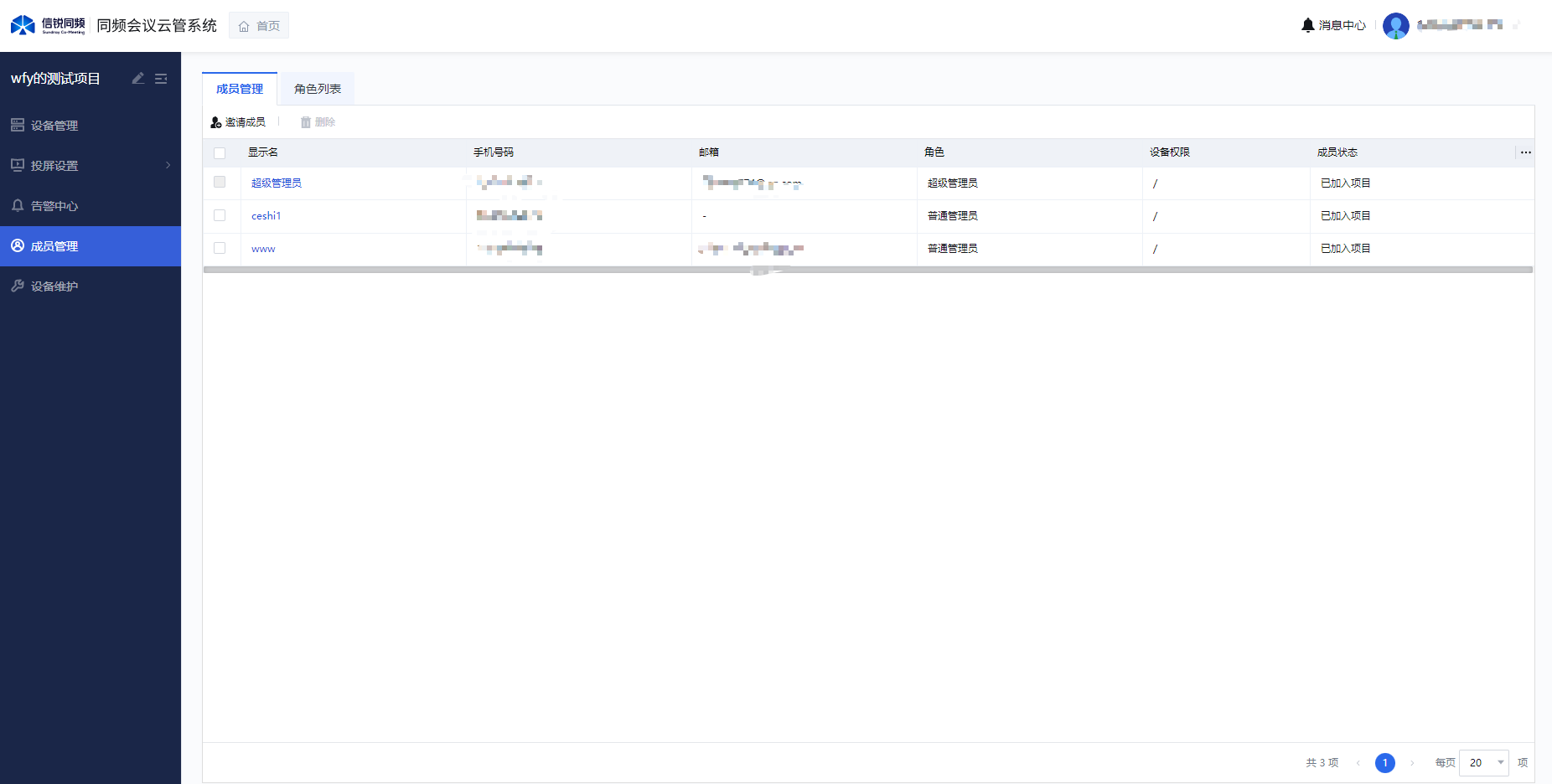Click 消息中心 text link
This screenshot has width=1552, height=784.
pos(1342,26)
